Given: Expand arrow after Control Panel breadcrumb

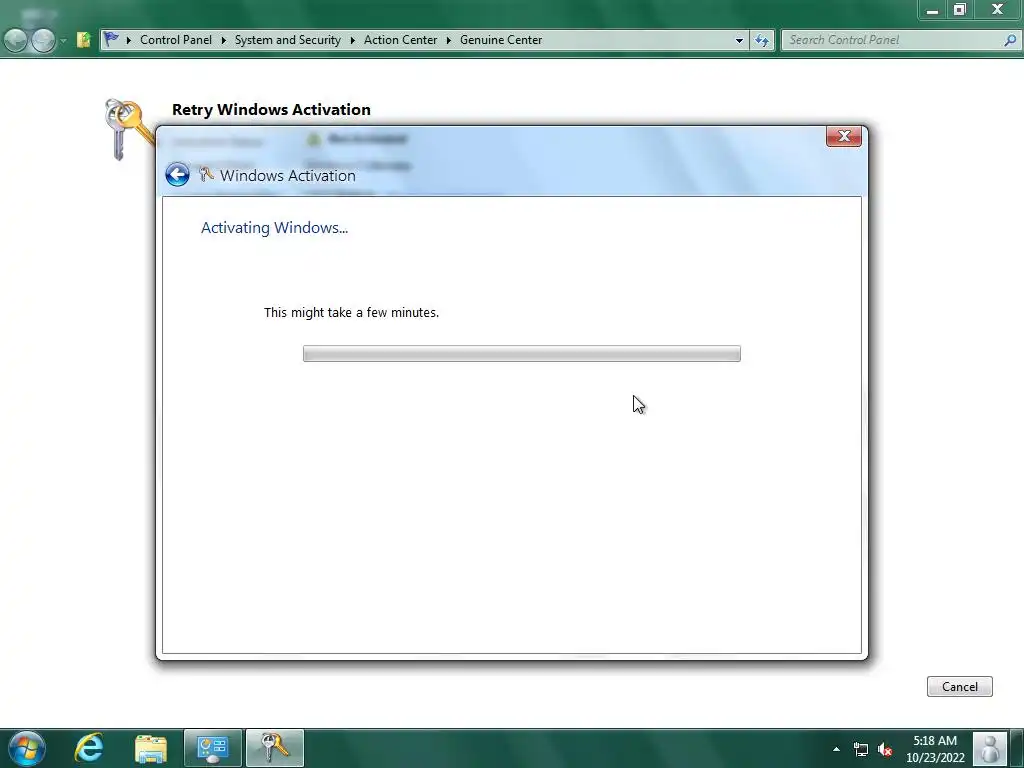Looking at the screenshot, I should (223, 40).
